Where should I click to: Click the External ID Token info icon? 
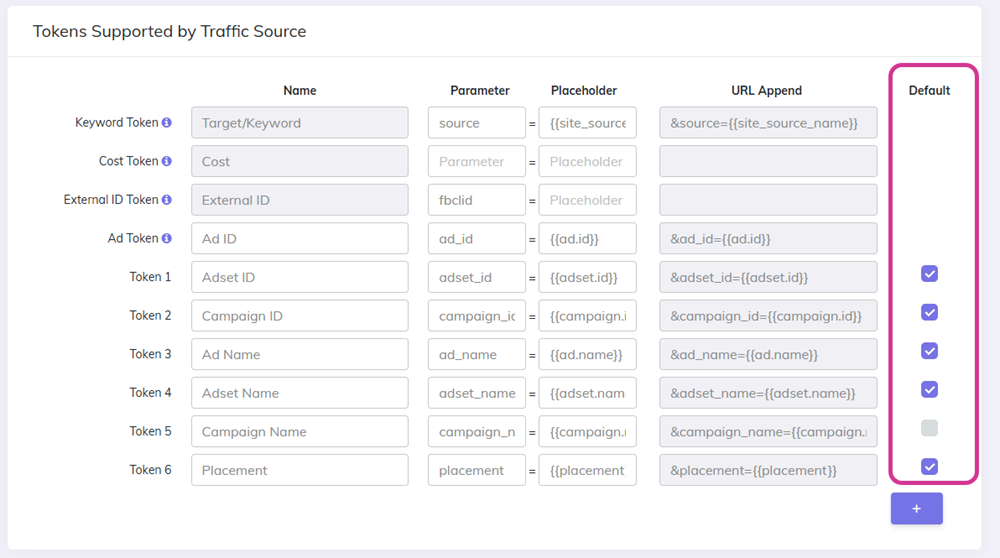tap(167, 200)
